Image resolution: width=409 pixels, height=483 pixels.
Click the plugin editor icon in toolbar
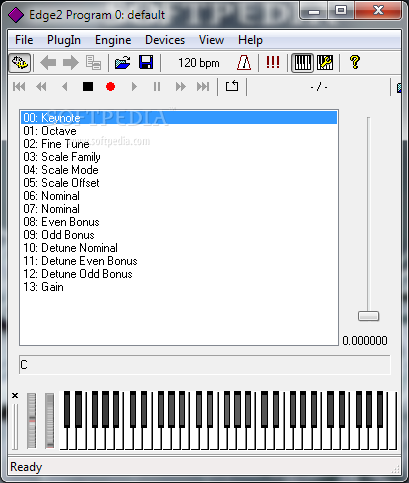[x=20, y=63]
